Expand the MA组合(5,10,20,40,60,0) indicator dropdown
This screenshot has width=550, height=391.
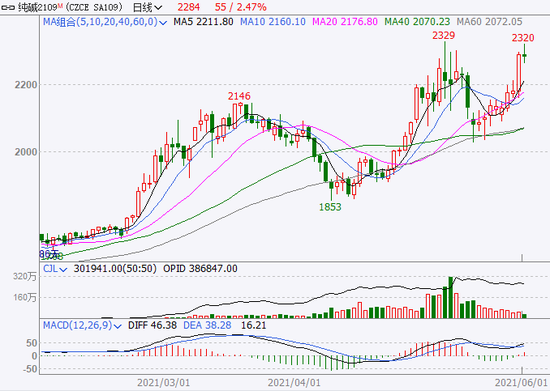105,22
